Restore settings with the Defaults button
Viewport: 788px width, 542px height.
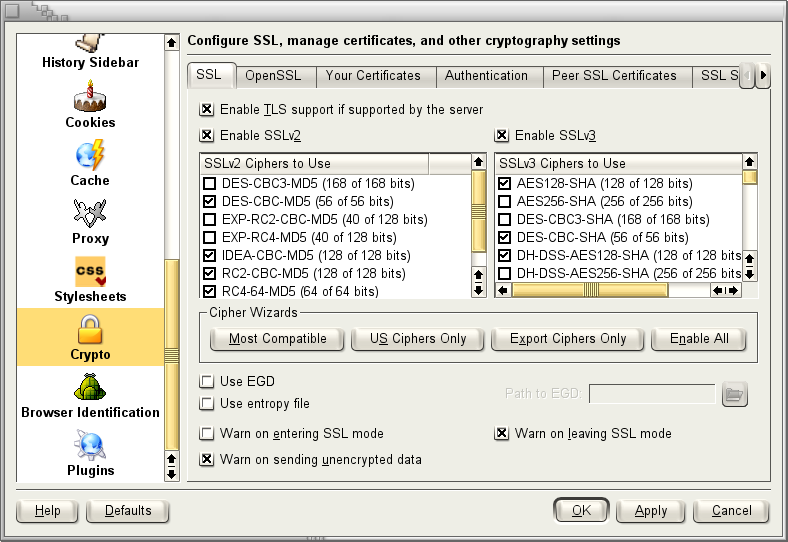(x=128, y=511)
